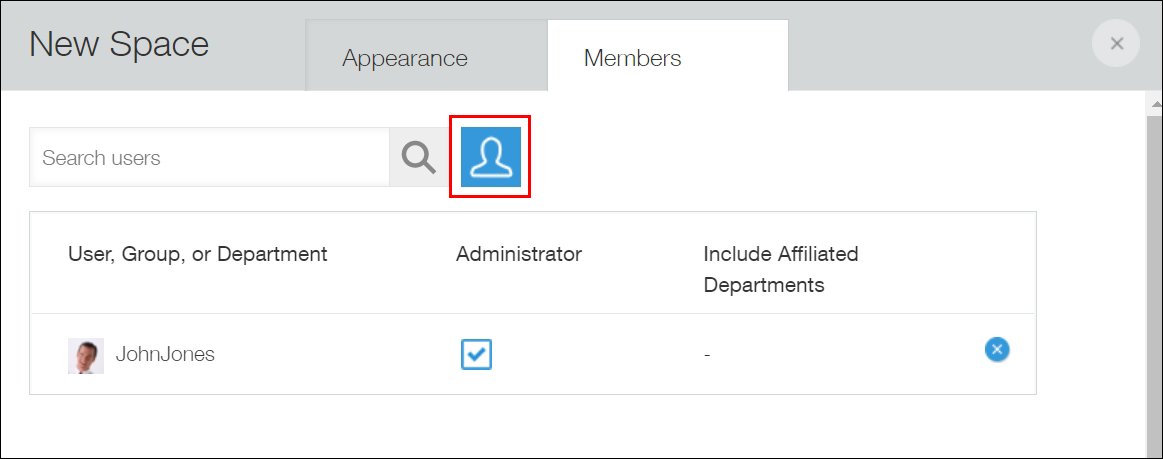The height and width of the screenshot is (459, 1163).
Task: Open the user picker icon
Action: 490,157
